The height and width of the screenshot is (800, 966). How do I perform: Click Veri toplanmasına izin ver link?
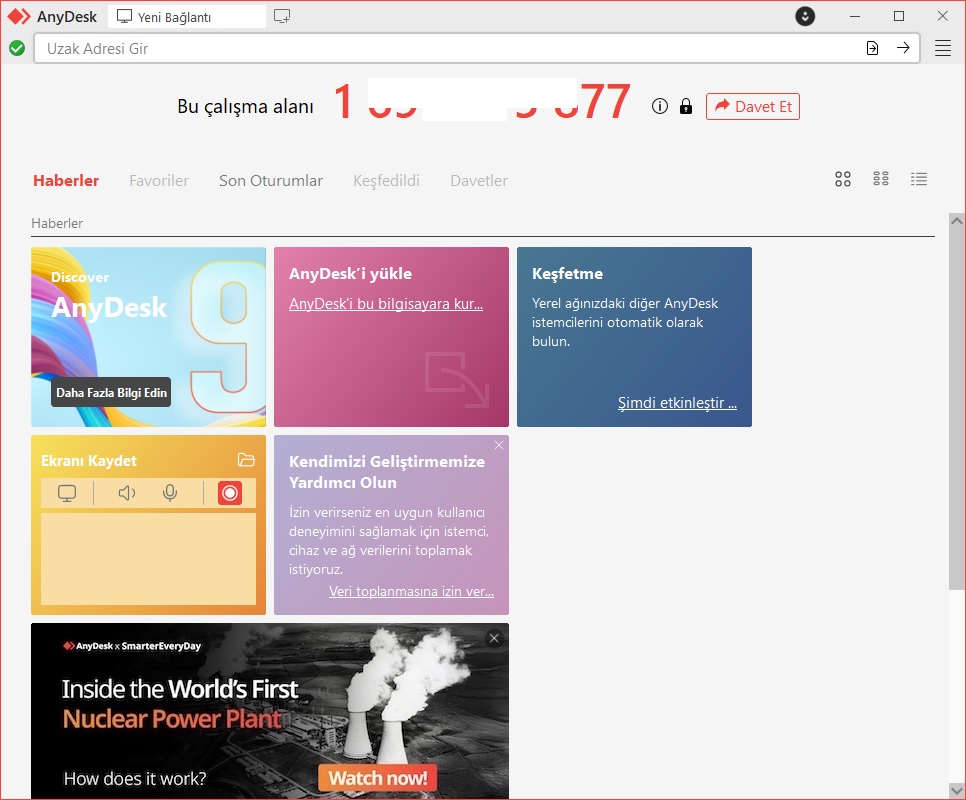(412, 591)
